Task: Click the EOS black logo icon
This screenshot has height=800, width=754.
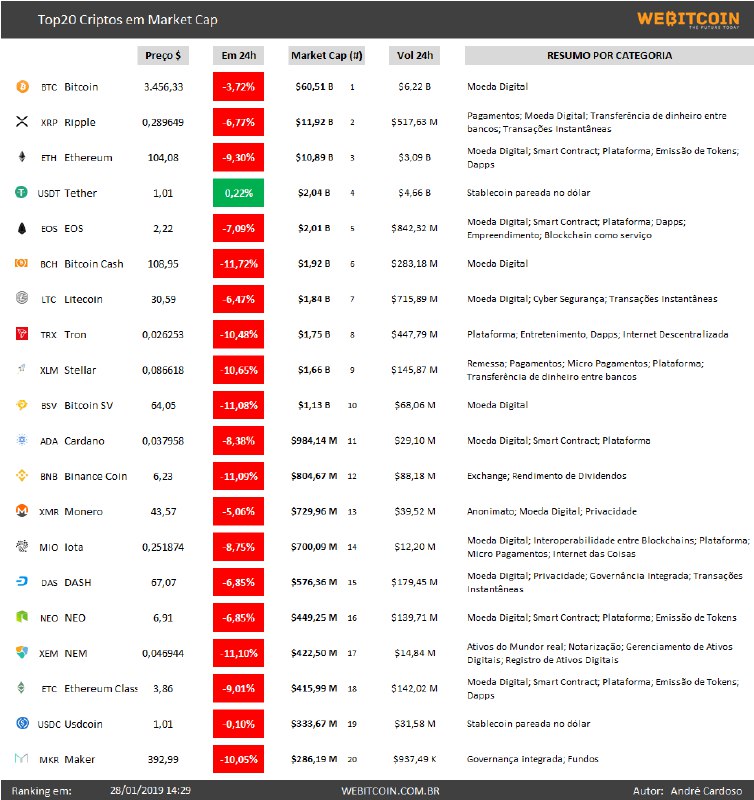Action: (x=22, y=228)
